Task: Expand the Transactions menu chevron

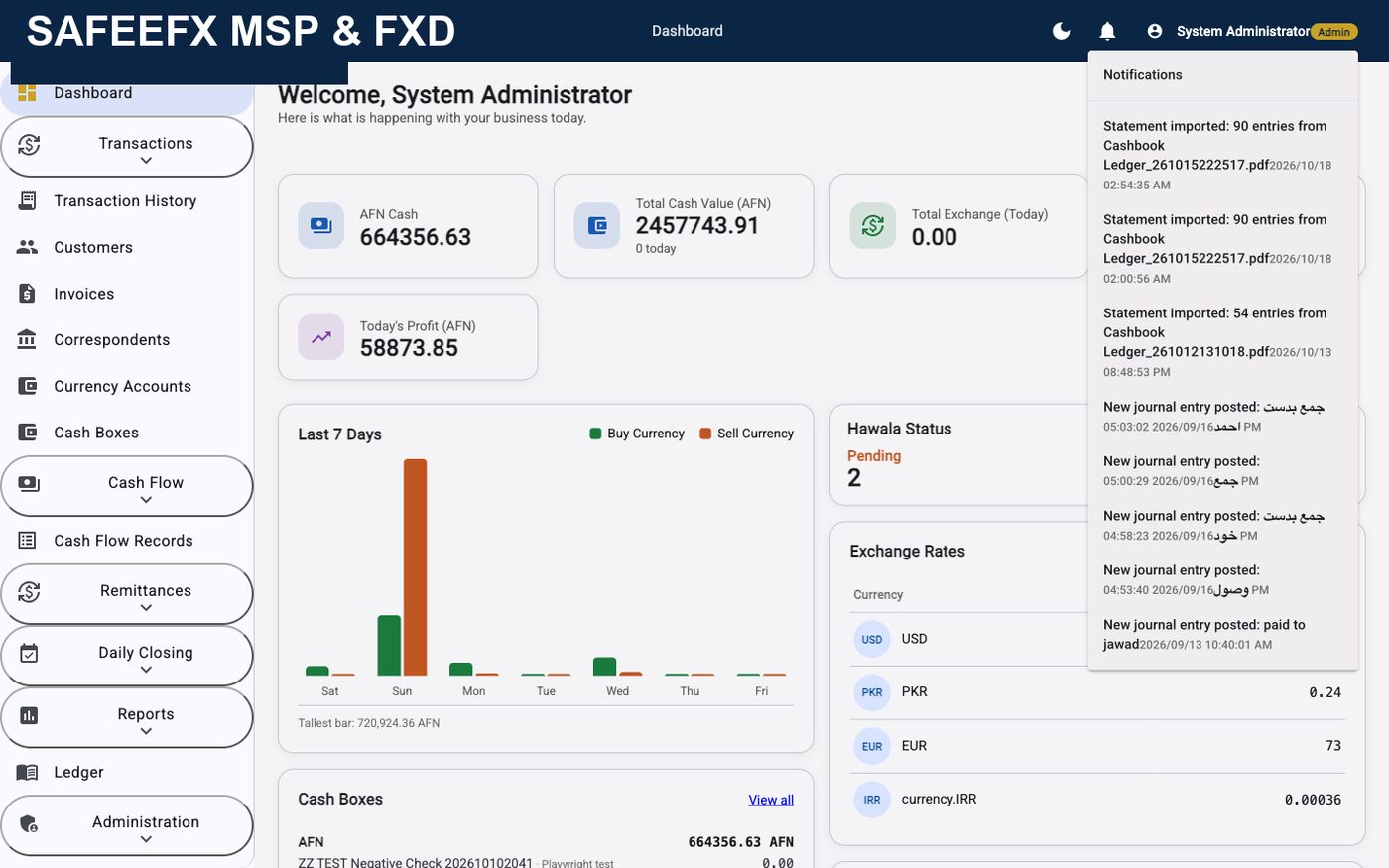Action: (x=146, y=161)
